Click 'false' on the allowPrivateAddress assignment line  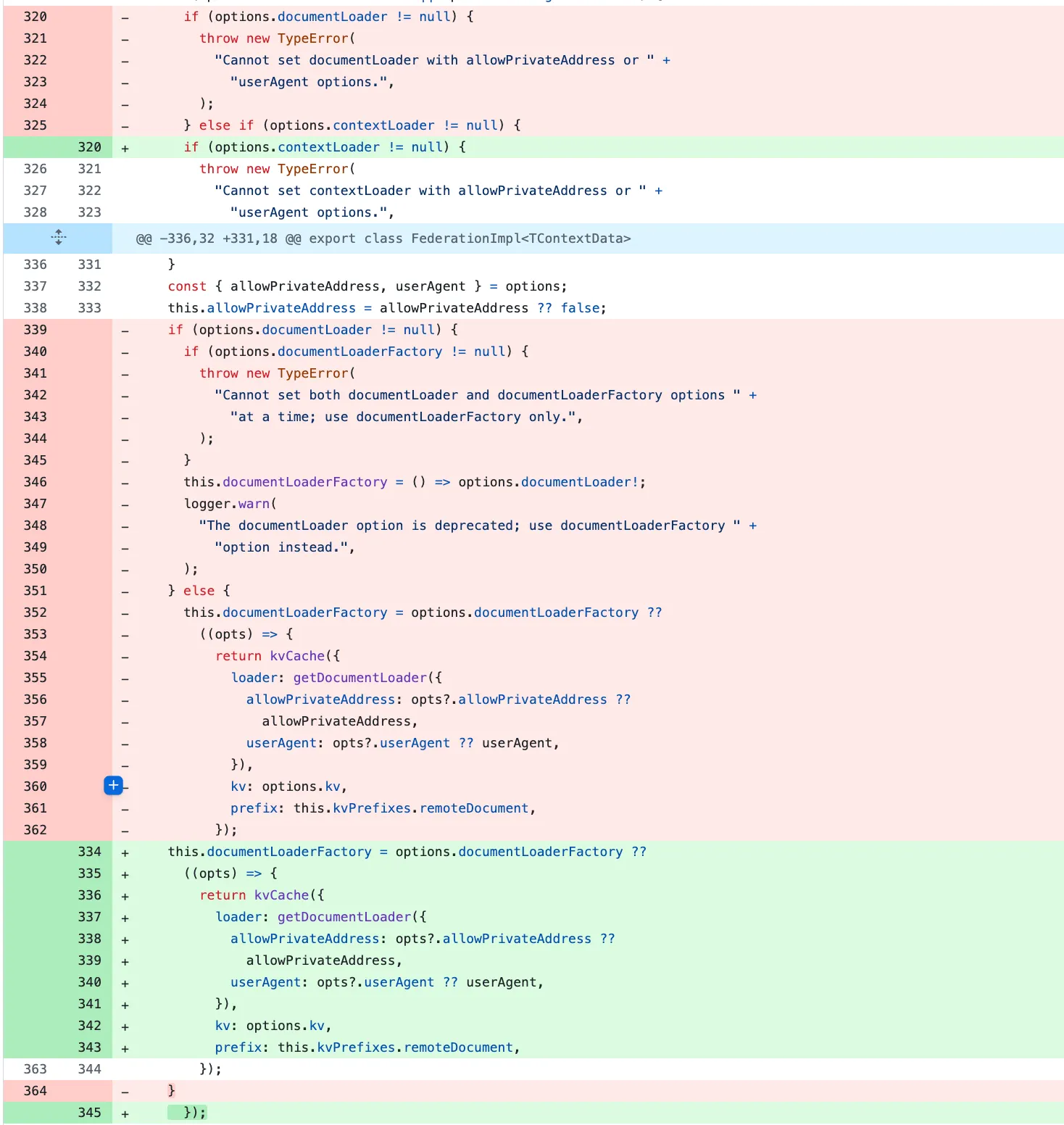coord(580,308)
